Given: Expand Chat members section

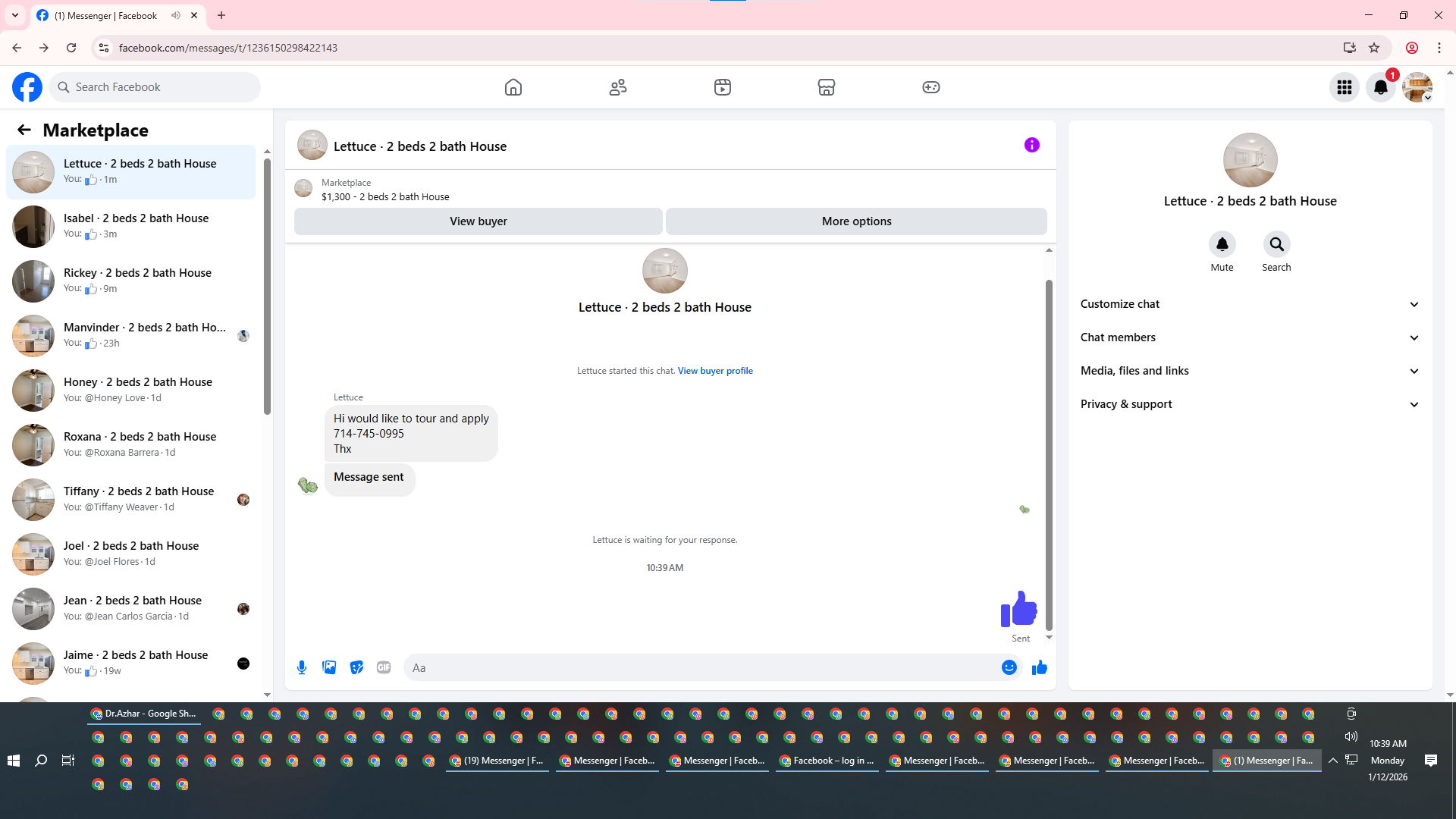Looking at the screenshot, I should pos(1250,337).
